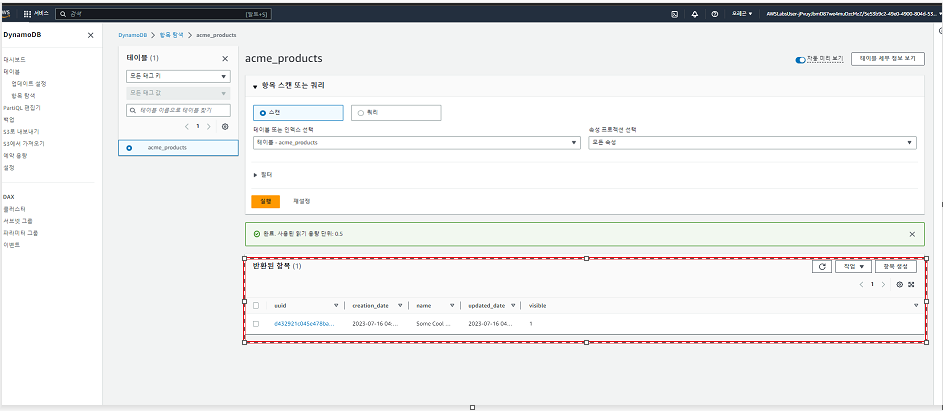The width and height of the screenshot is (943, 411).
Task: Click the top AWS search field
Action: point(163,14)
